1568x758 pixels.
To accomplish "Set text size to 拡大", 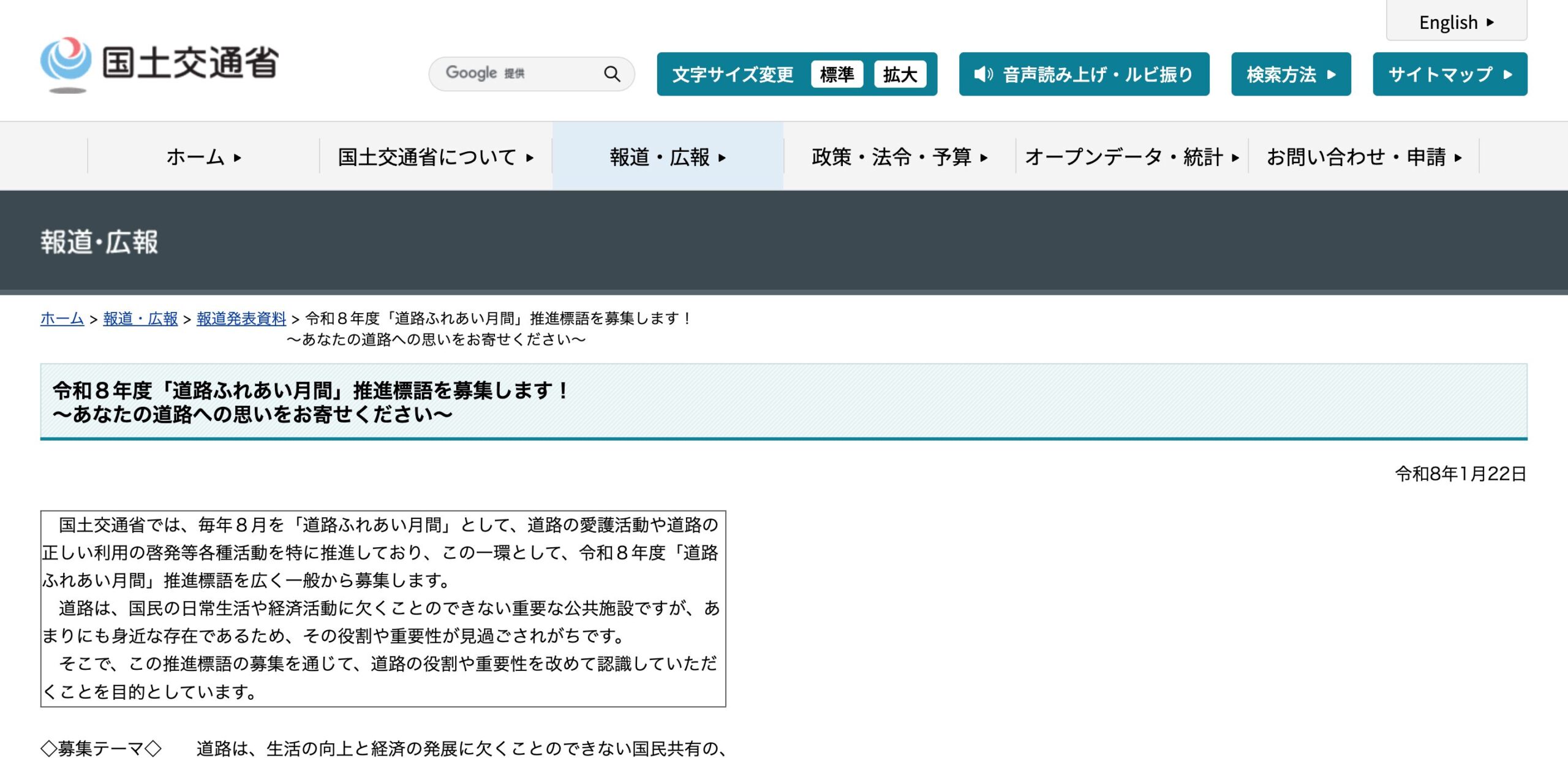I will (900, 74).
